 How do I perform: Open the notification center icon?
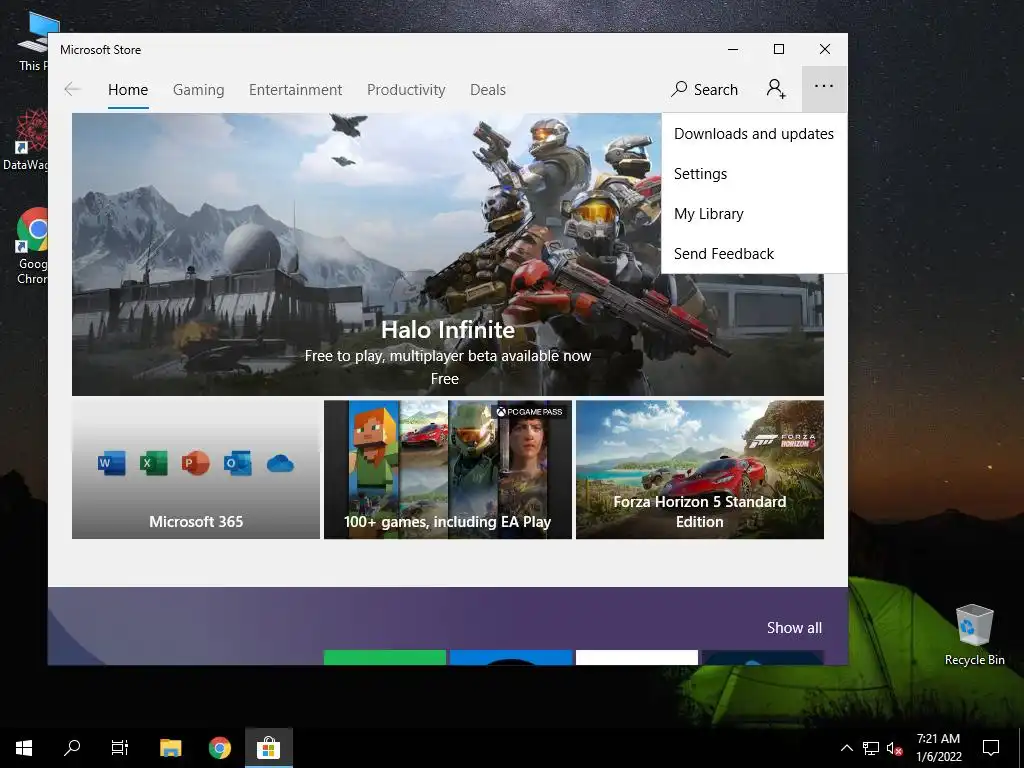(991, 748)
